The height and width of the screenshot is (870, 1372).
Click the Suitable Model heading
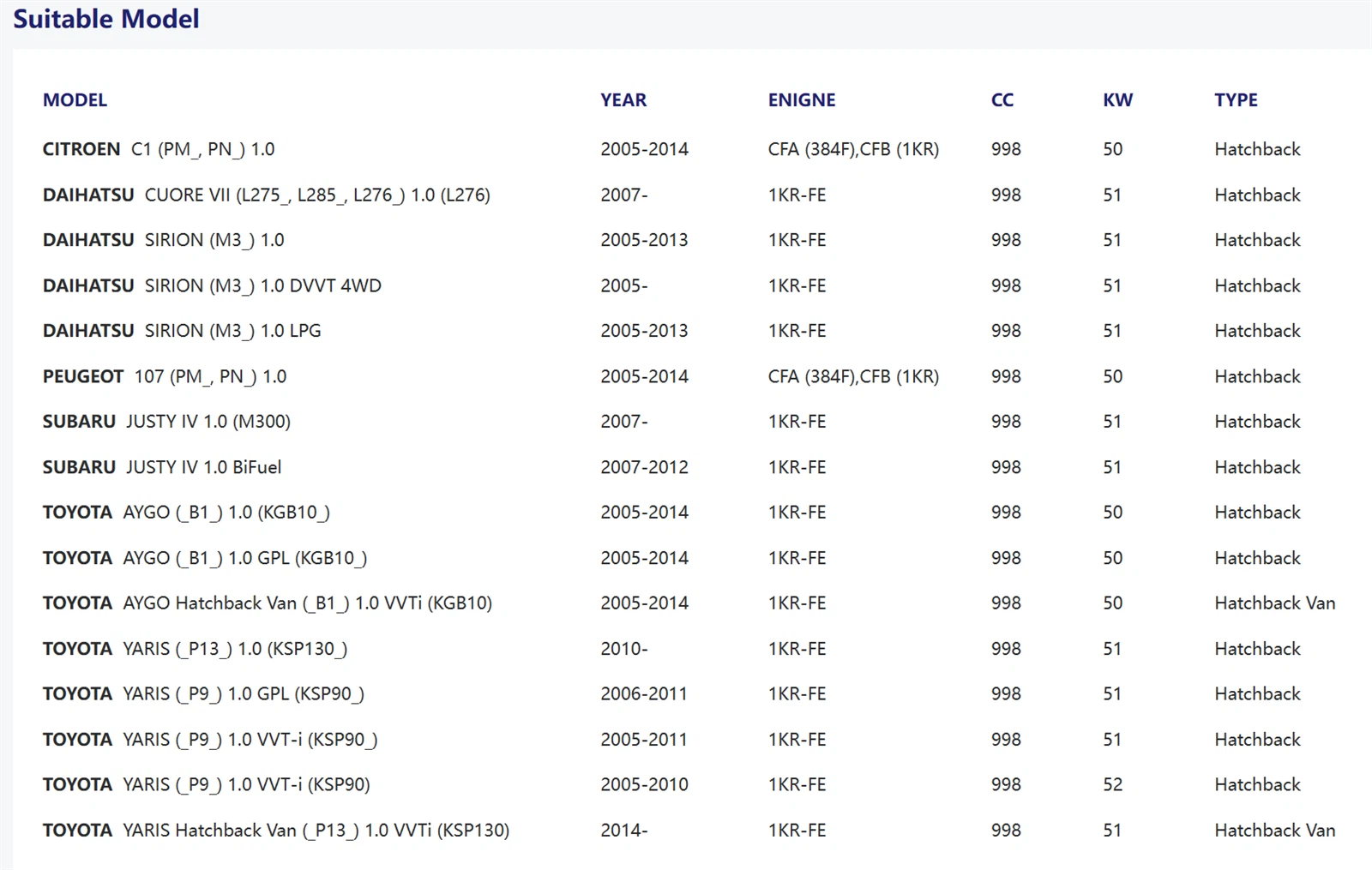(106, 19)
